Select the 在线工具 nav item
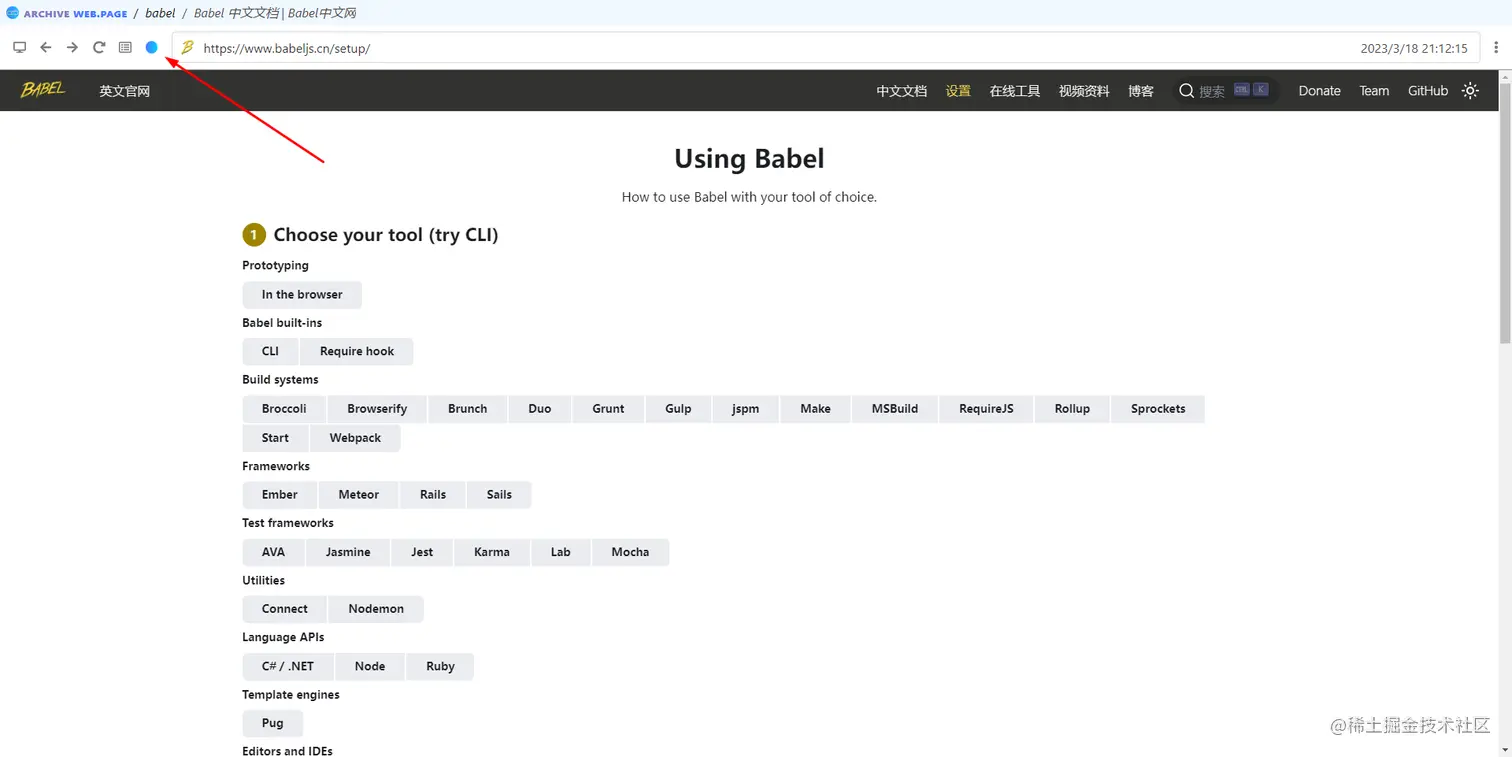 pos(1015,91)
